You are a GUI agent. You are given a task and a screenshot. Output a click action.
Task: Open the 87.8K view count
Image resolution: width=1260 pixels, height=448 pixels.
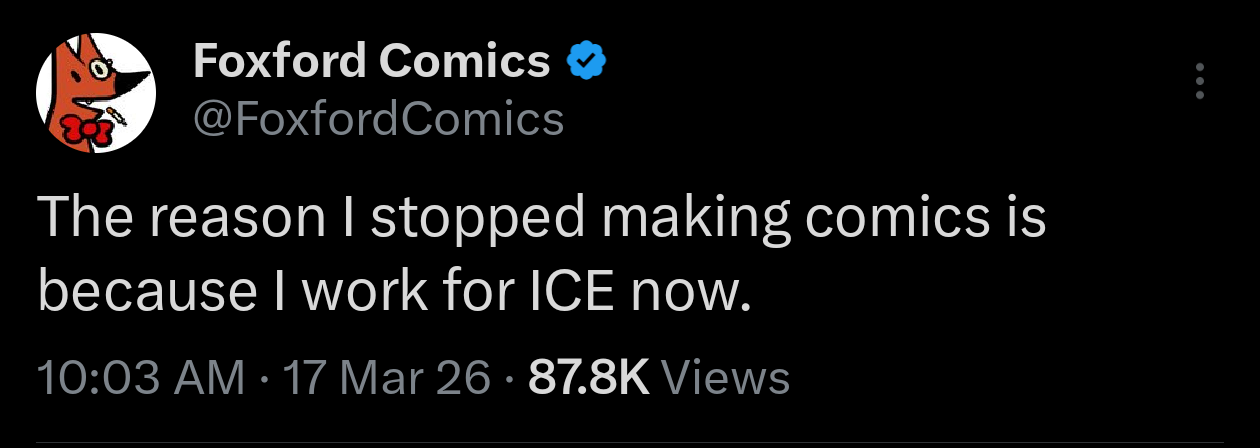(589, 378)
